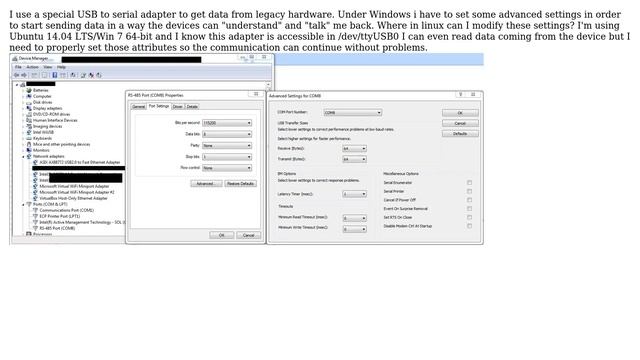Enable the Serial Printer checkbox
Screen dimensions: 640x360
[x=469, y=191]
